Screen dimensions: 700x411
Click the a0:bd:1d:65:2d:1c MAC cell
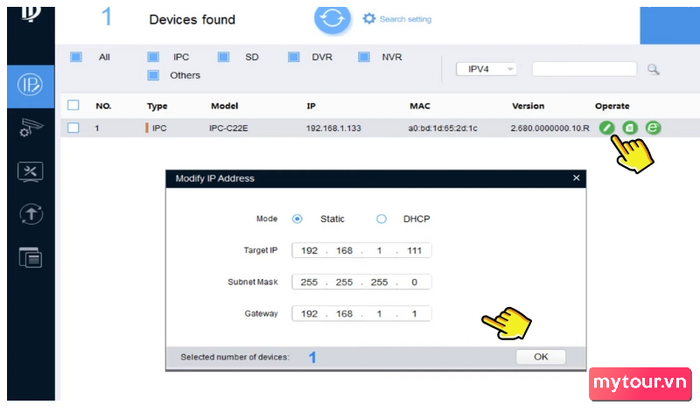442,128
